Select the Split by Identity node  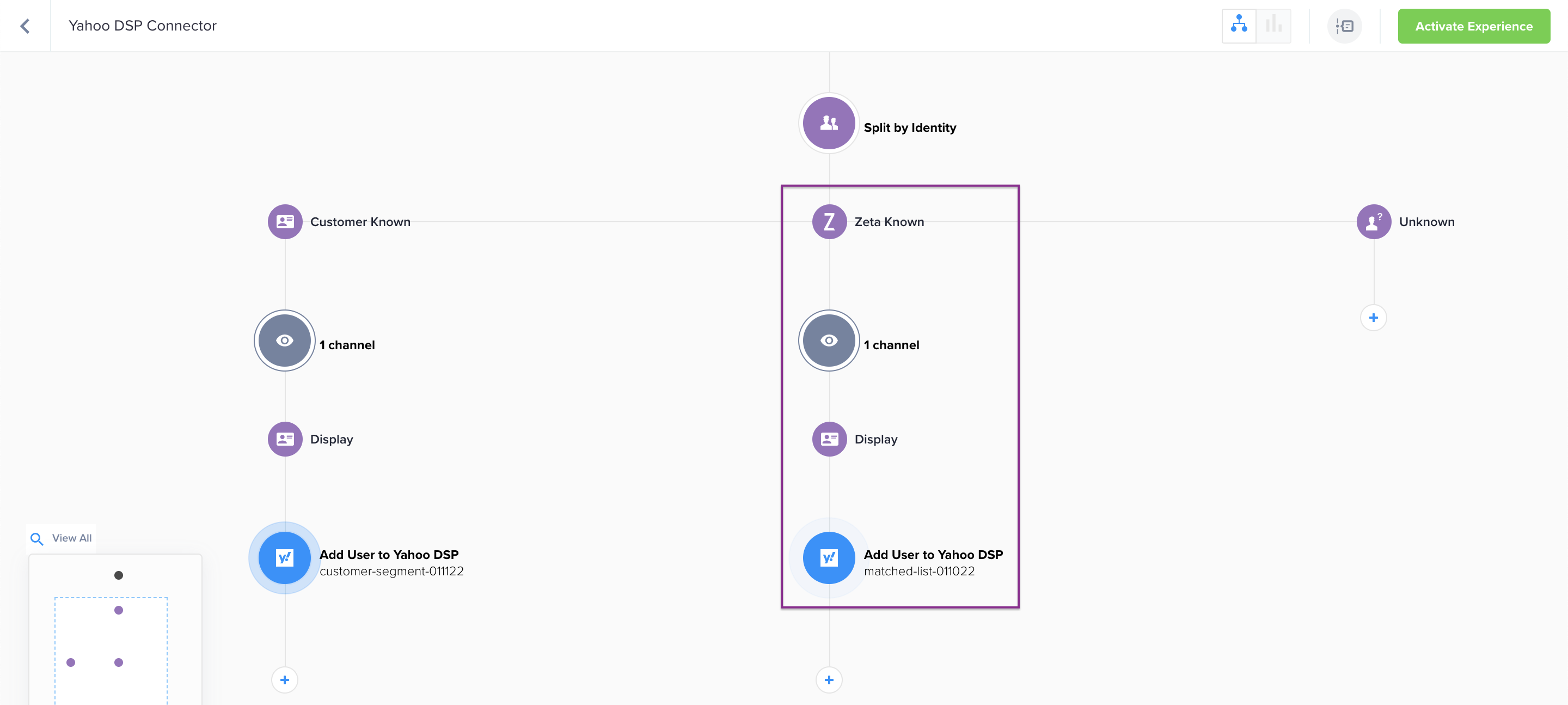point(829,124)
